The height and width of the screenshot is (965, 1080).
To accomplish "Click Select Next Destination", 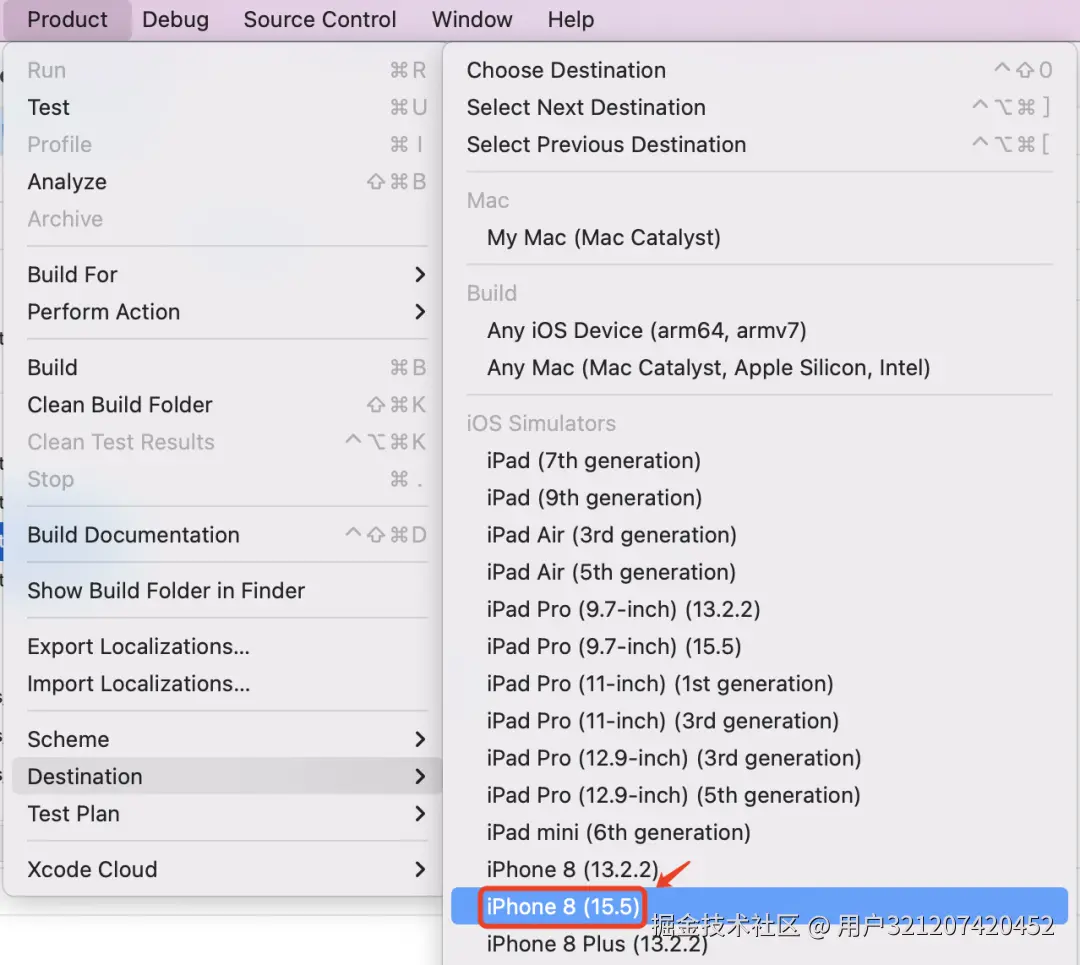I will tap(759, 107).
